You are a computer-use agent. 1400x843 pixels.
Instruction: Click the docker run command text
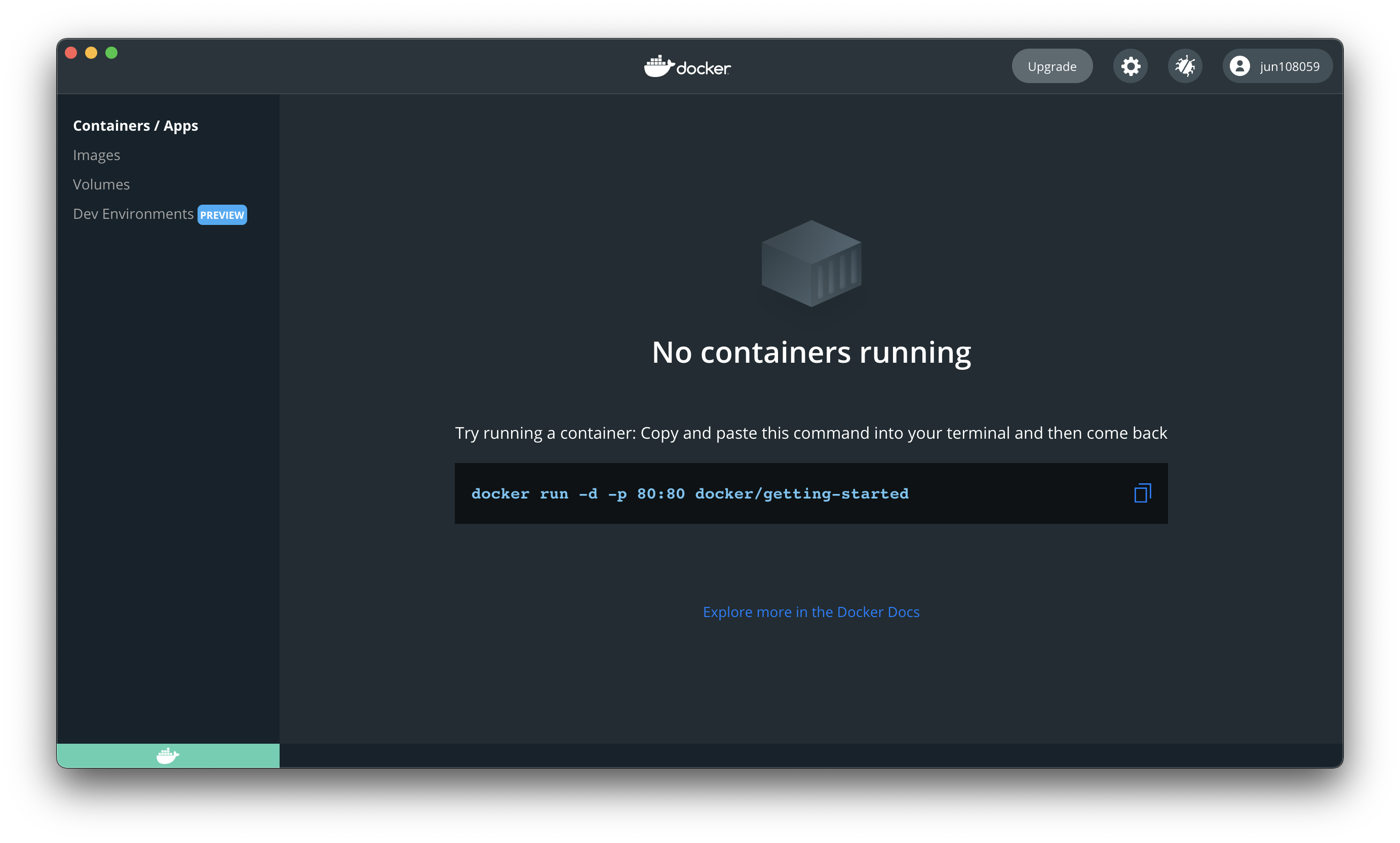point(689,493)
